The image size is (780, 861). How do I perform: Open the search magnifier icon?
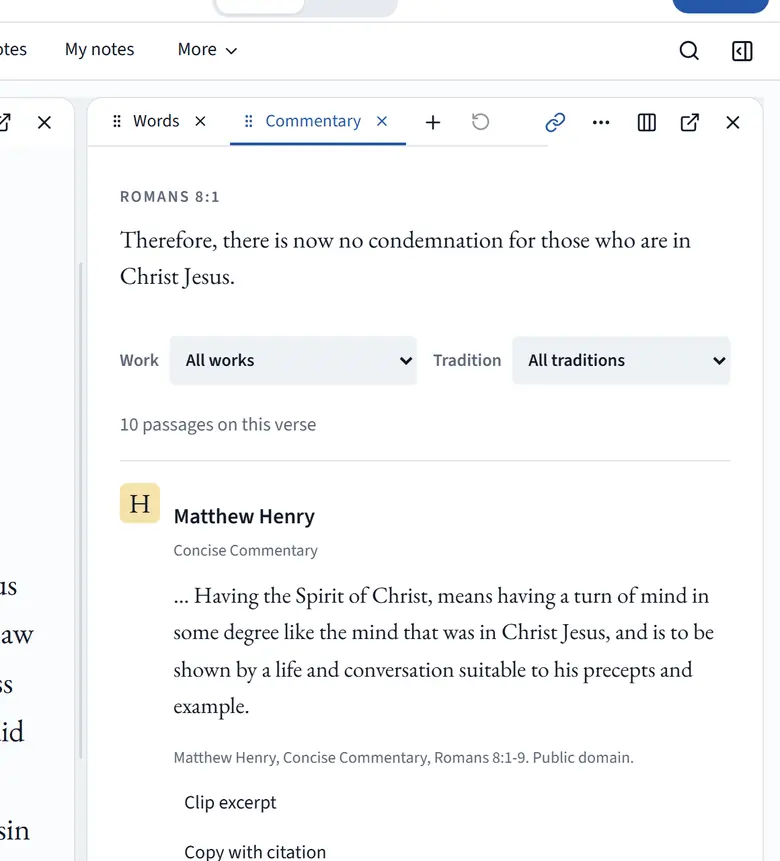coord(689,51)
